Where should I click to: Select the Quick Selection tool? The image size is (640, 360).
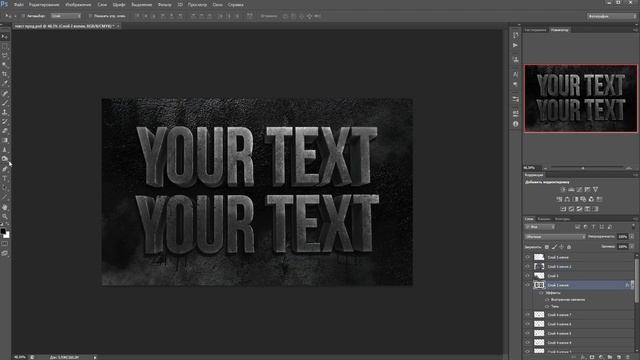4,65
